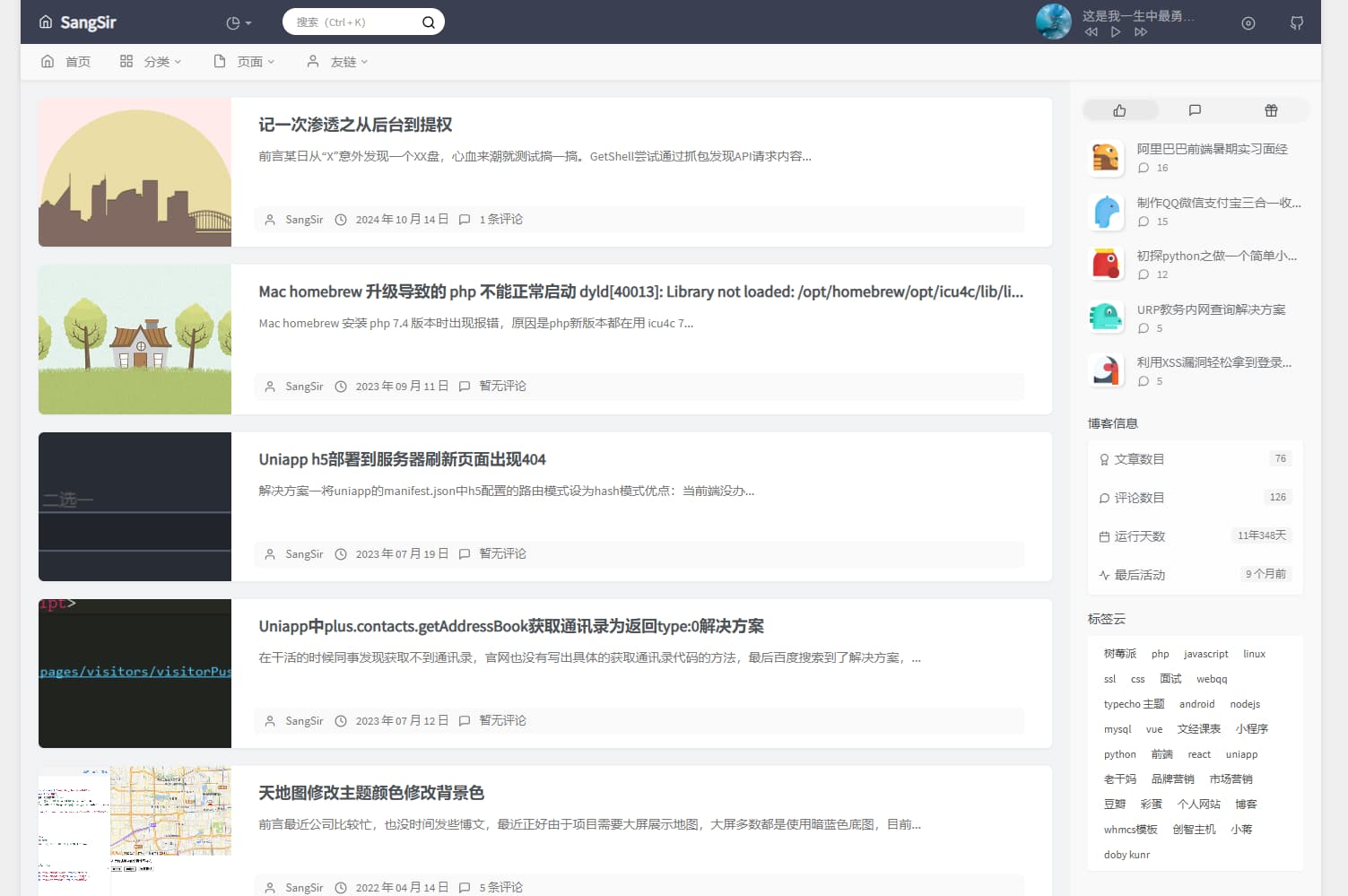This screenshot has width=1348, height=896.
Task: Expand the 分类 dropdown menu
Action: (x=151, y=62)
